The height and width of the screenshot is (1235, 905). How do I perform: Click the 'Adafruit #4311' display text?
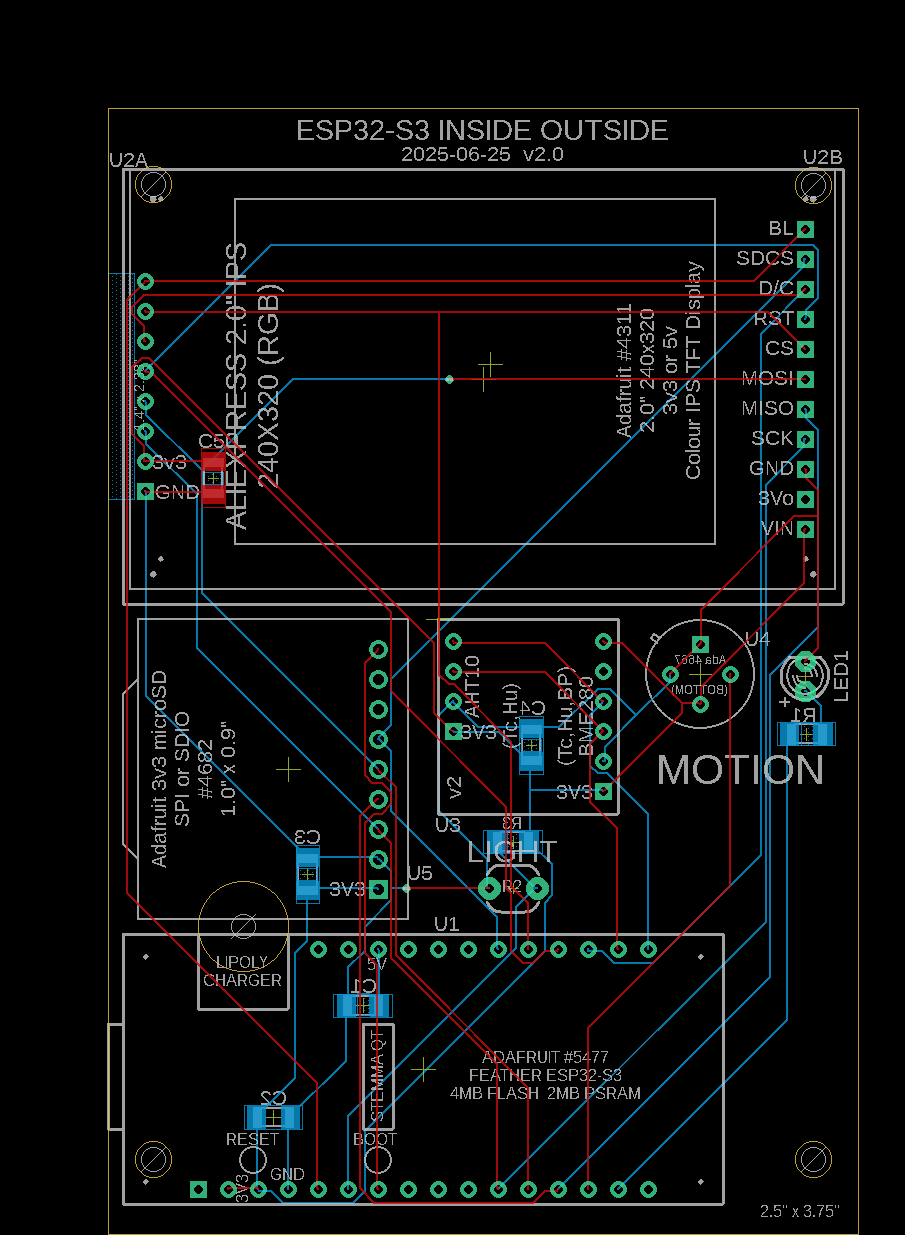625,370
